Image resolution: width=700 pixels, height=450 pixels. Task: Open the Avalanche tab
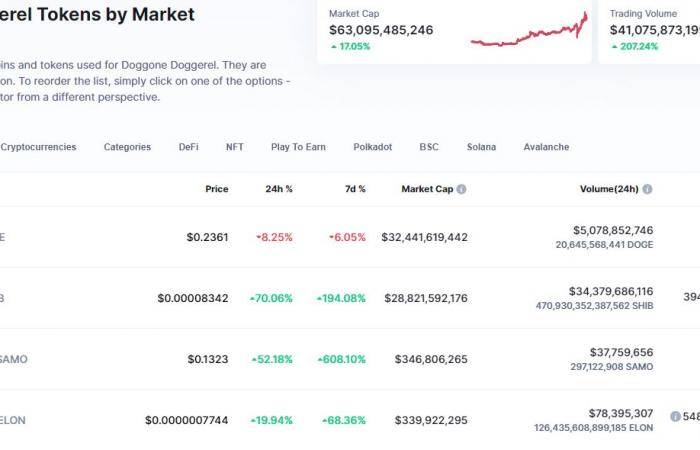[x=546, y=147]
